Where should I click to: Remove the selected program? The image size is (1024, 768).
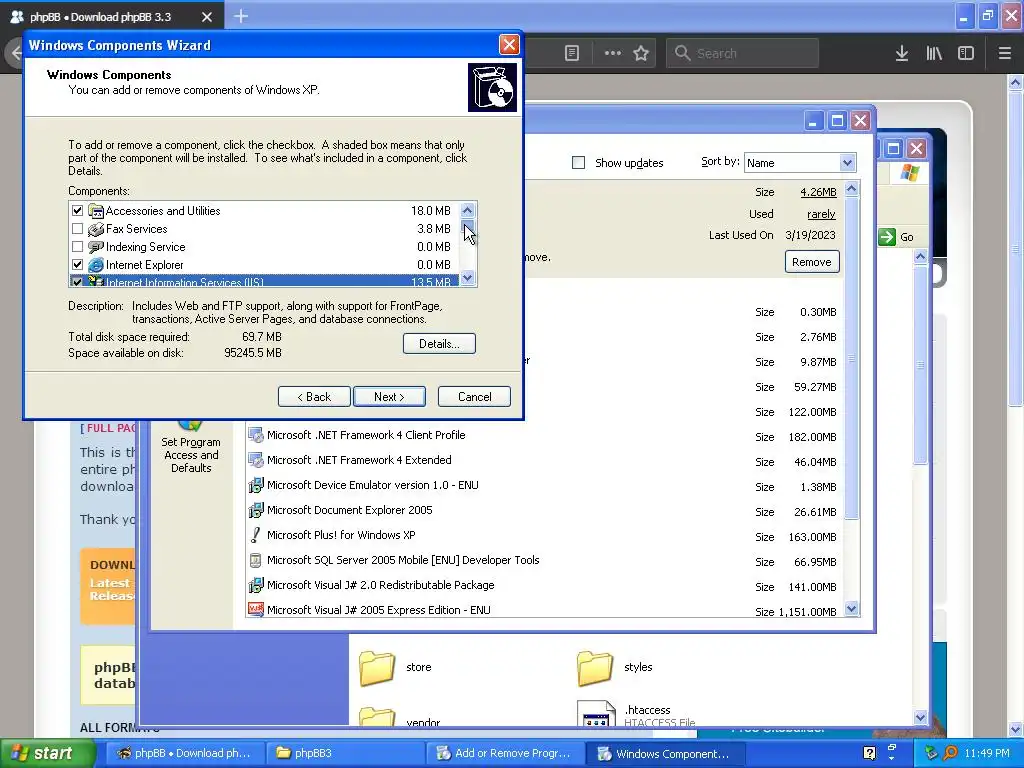[x=812, y=262]
